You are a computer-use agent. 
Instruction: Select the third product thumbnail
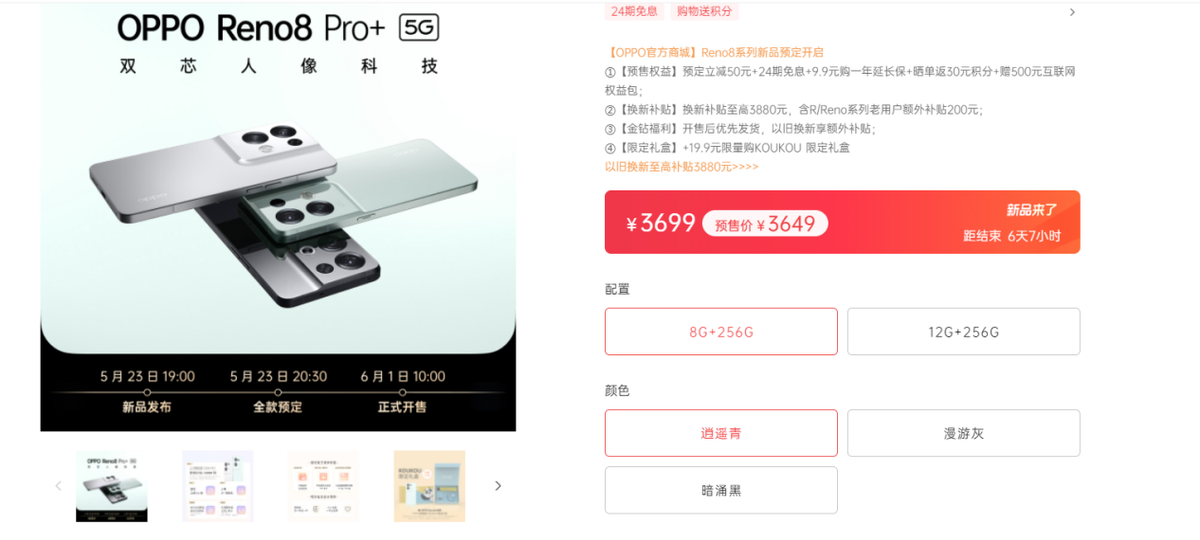point(324,486)
